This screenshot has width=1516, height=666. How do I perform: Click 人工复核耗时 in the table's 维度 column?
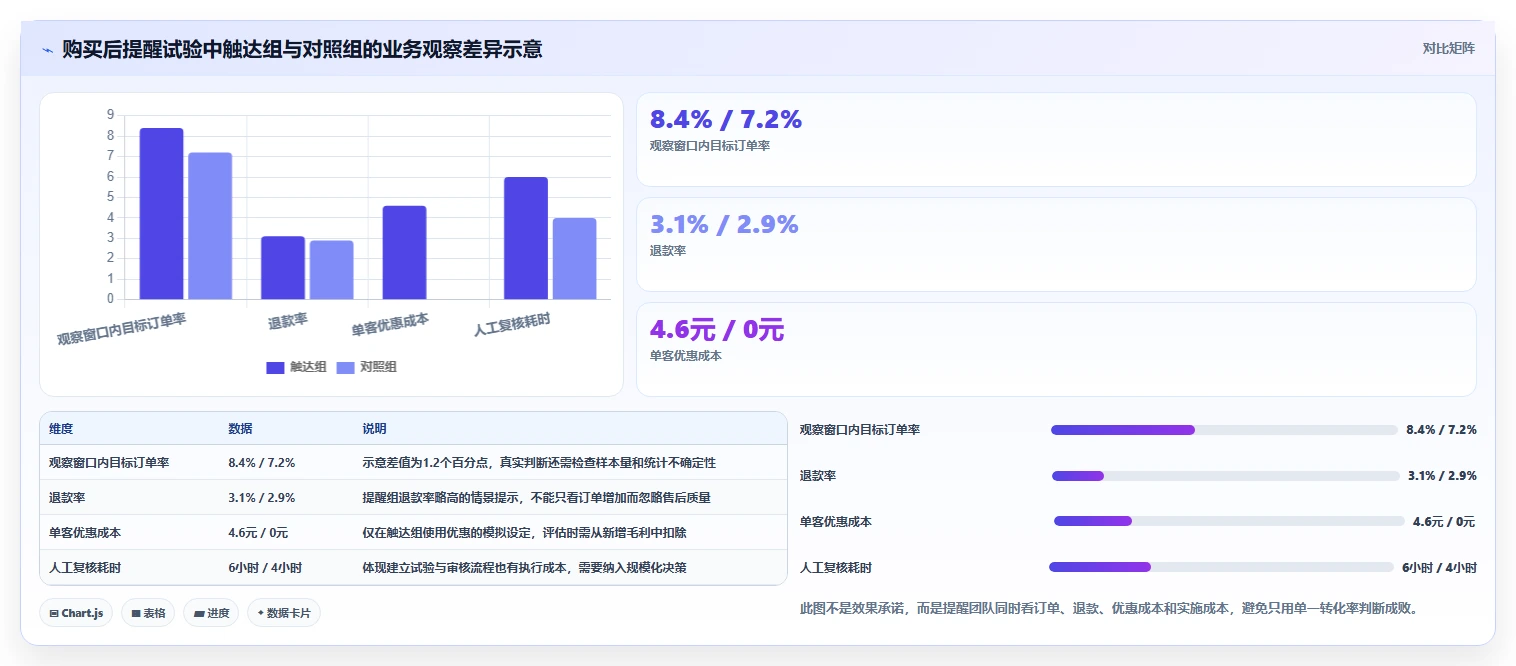click(x=85, y=568)
